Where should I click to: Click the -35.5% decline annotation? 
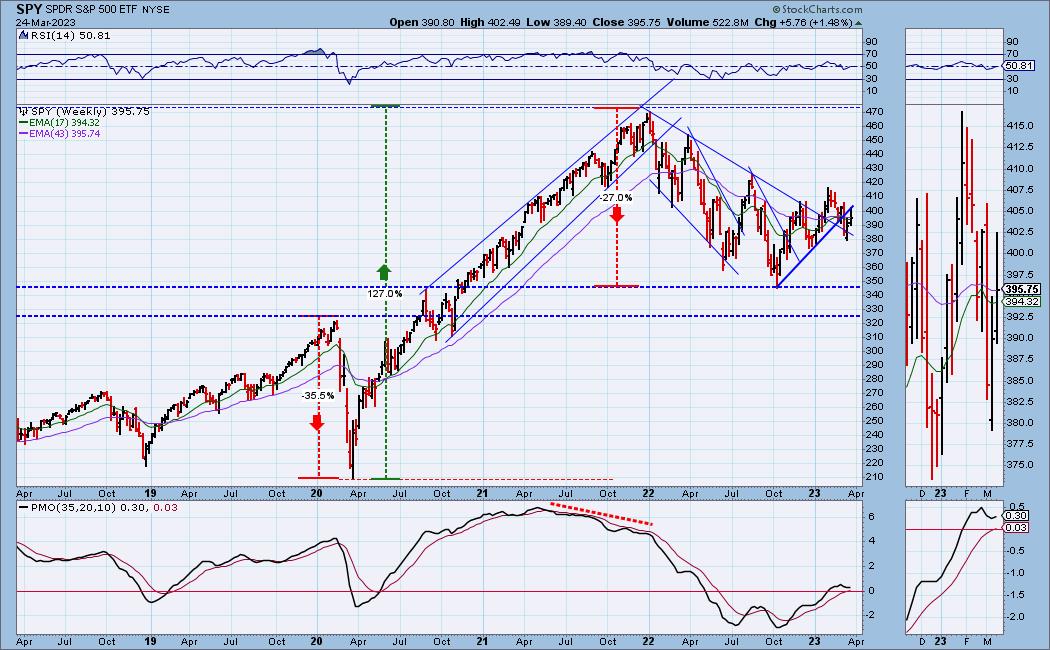[x=317, y=396]
